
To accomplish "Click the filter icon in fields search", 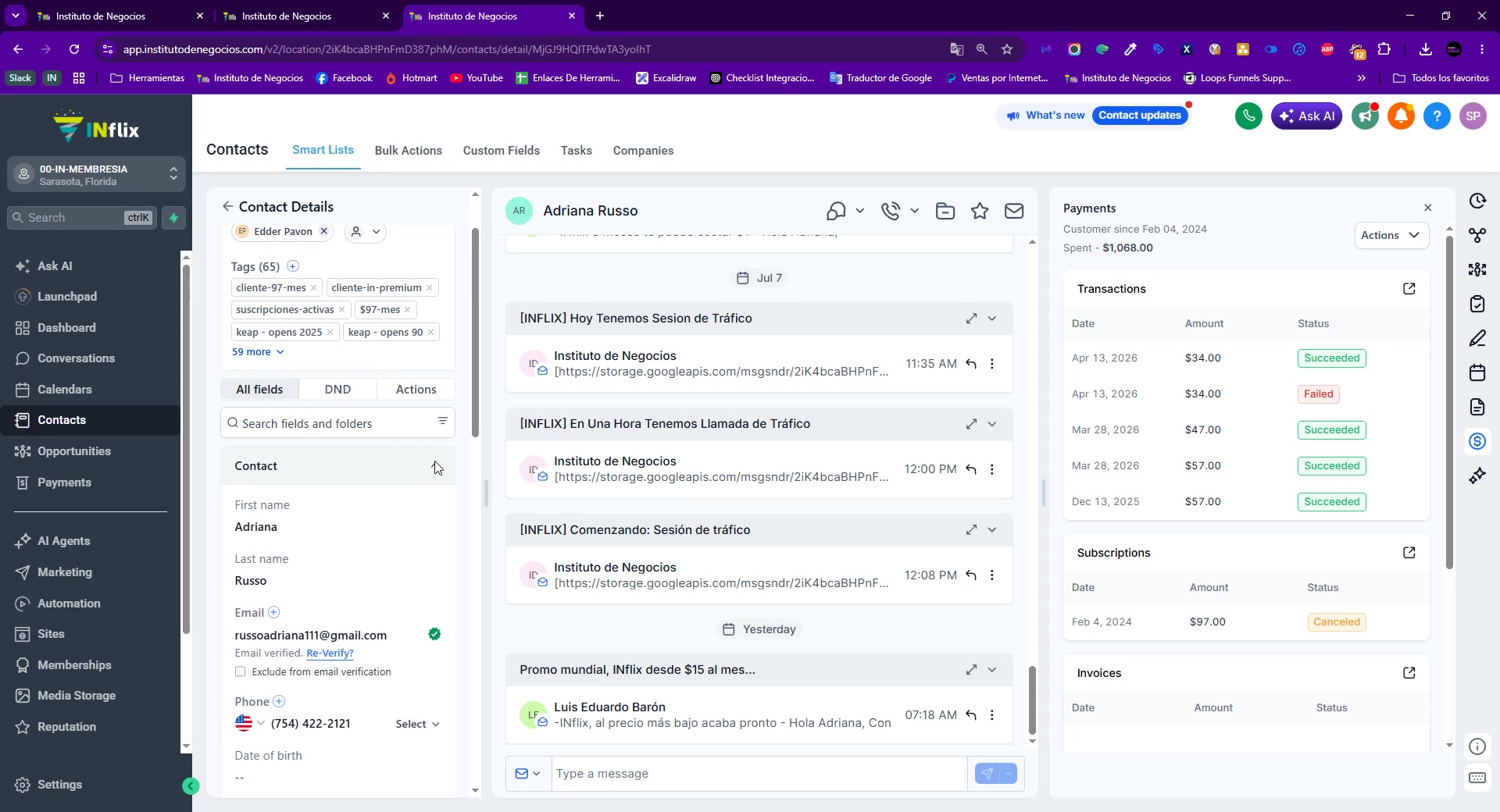I will (443, 422).
